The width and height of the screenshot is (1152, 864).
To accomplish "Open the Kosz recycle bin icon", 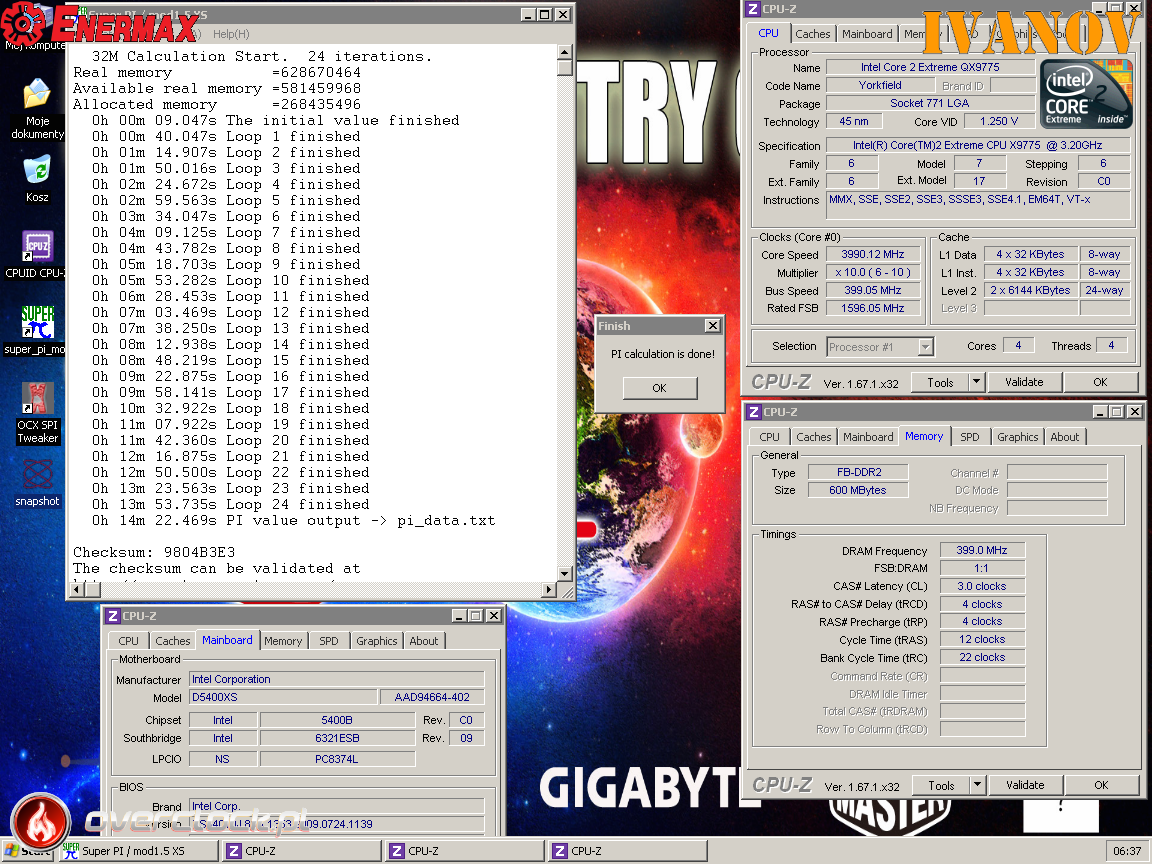I will click(x=37, y=179).
